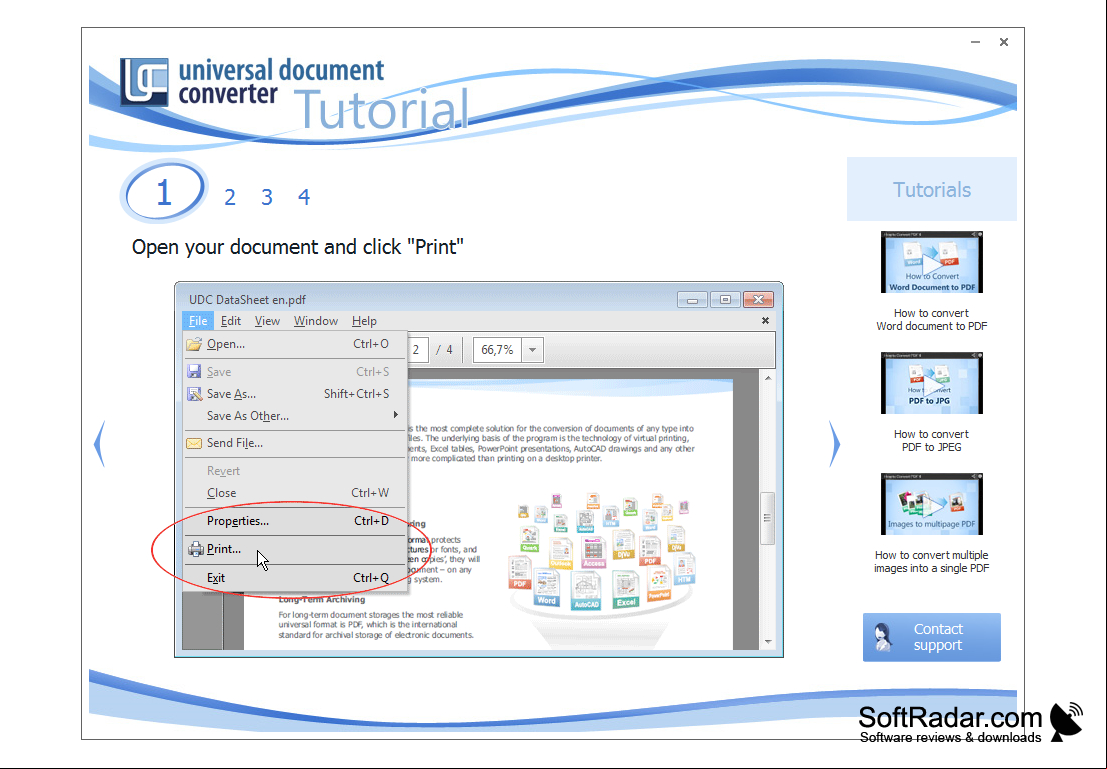Screen dimensions: 1107x769
Task: Click the 'How to convert PDF to JPEG' link
Action: coord(931,440)
